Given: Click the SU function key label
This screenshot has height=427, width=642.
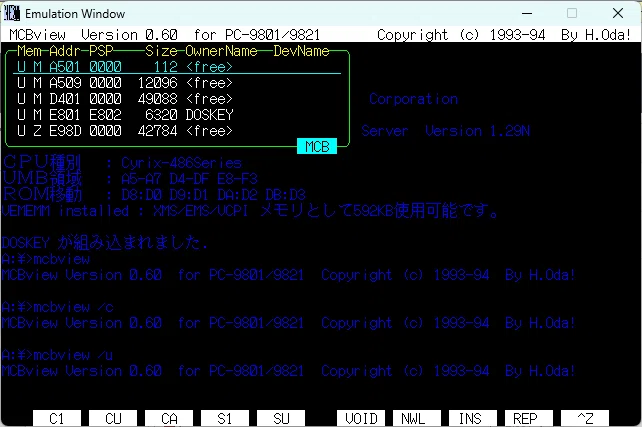Looking at the screenshot, I should [281, 418].
